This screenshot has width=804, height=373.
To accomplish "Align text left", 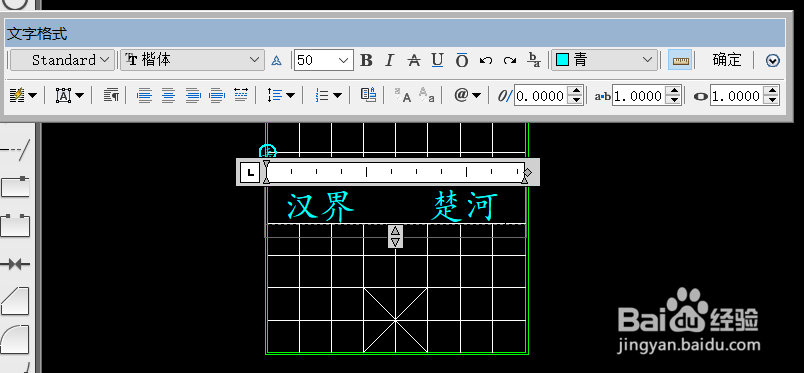I will [145, 95].
